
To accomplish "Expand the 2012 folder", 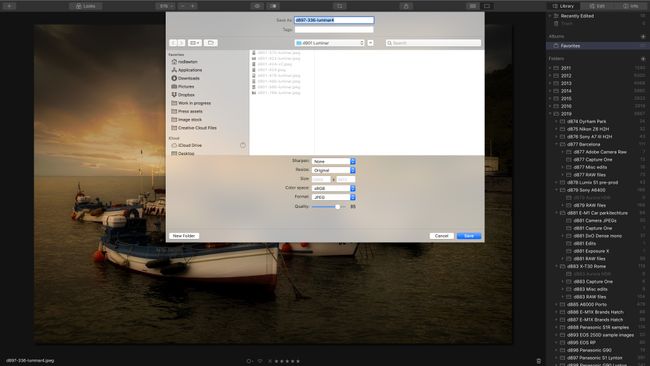I will (x=550, y=76).
